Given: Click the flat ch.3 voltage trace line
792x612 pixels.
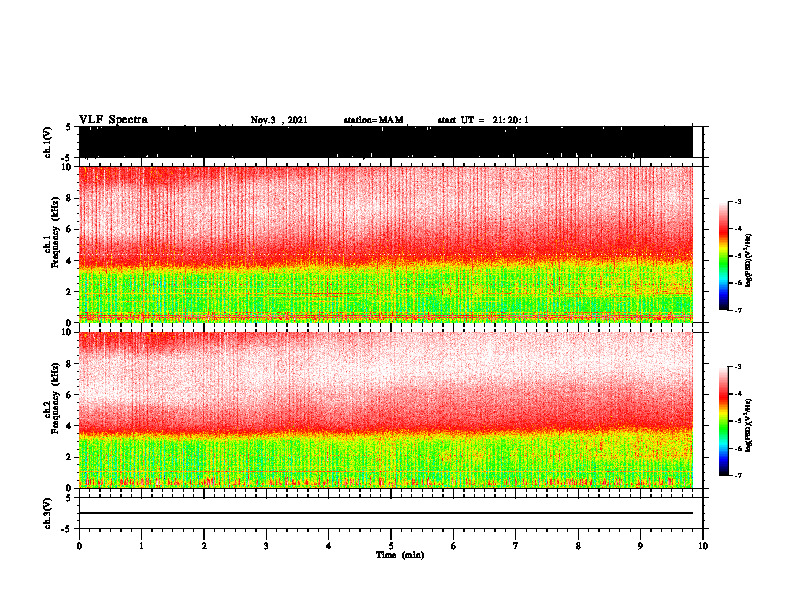Looking at the screenshot, I should [385, 513].
